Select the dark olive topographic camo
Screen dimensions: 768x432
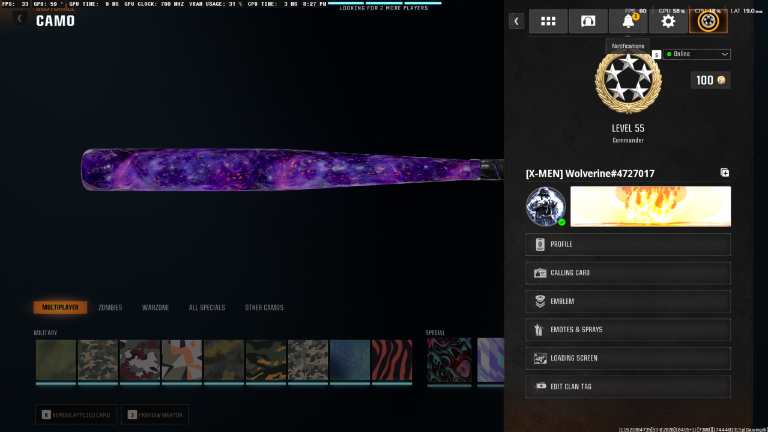coord(224,360)
